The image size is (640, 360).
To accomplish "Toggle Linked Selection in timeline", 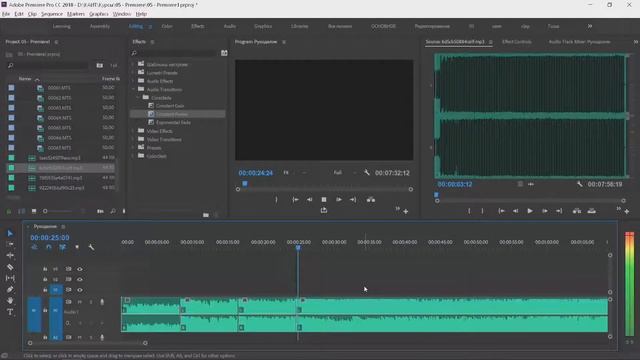I will click(x=62, y=247).
